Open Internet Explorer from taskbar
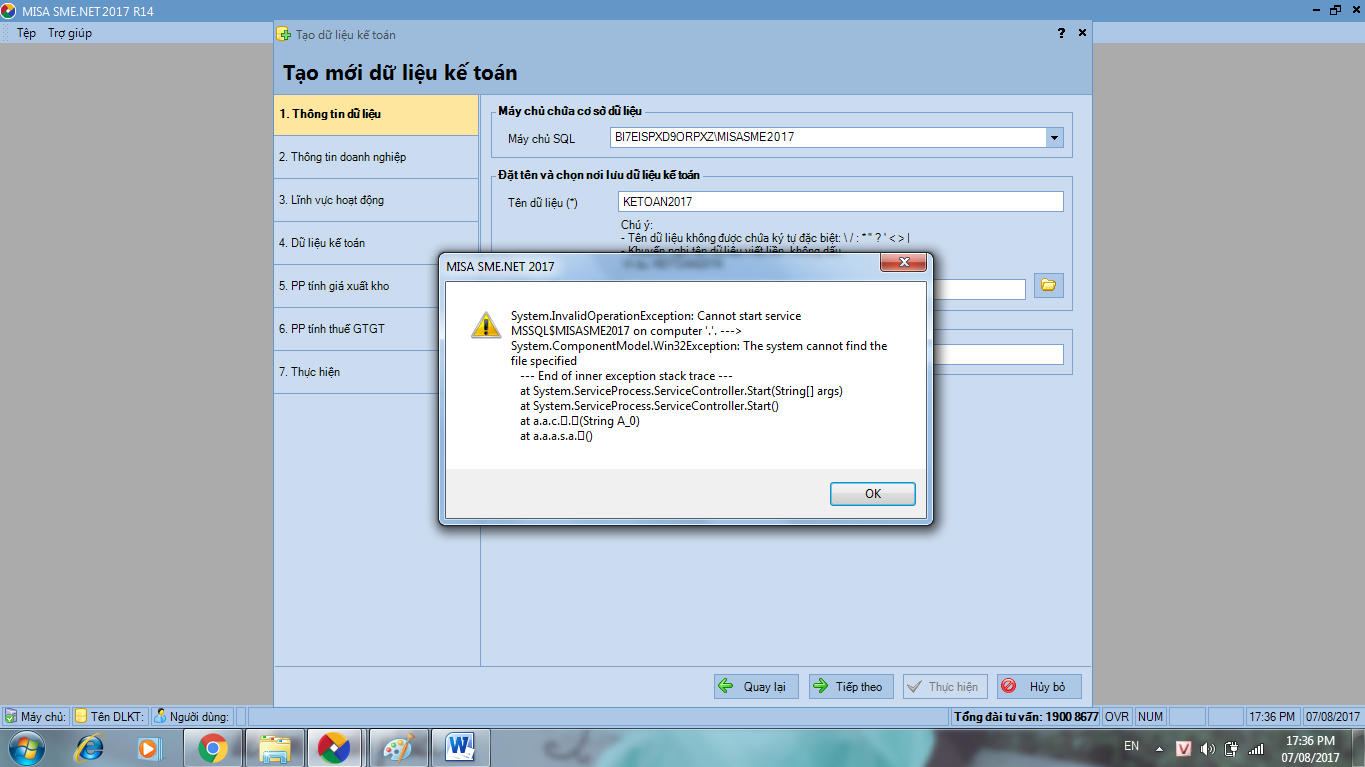This screenshot has height=767, width=1365. coord(90,748)
